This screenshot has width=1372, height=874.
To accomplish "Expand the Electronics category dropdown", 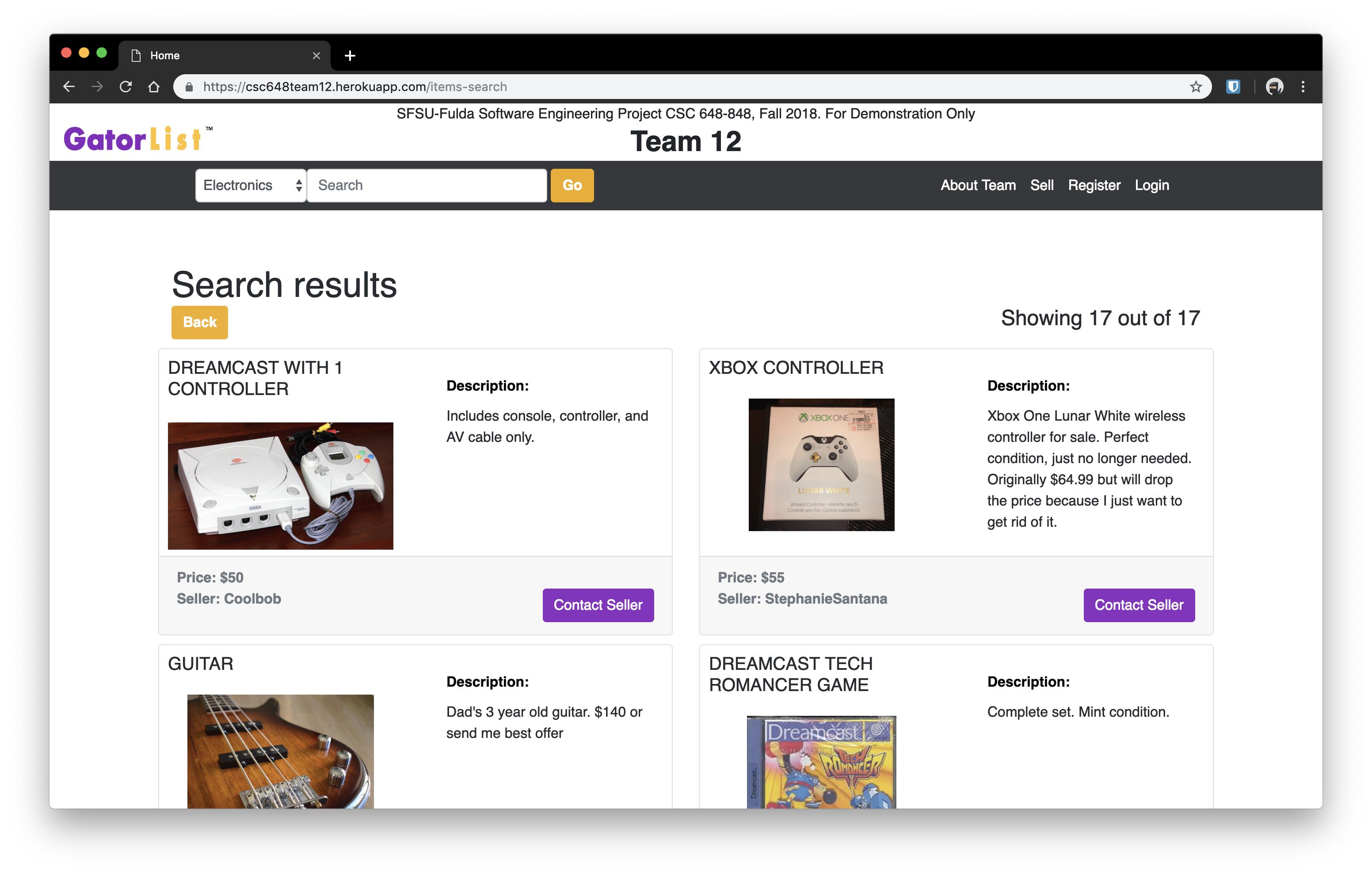I will click(251, 185).
